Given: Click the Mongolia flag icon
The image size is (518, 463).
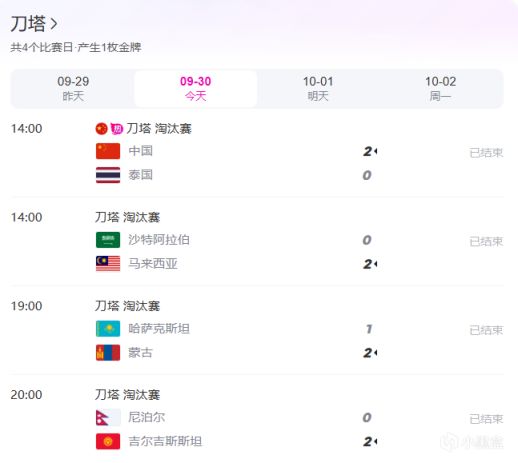Looking at the screenshot, I should [x=108, y=353].
